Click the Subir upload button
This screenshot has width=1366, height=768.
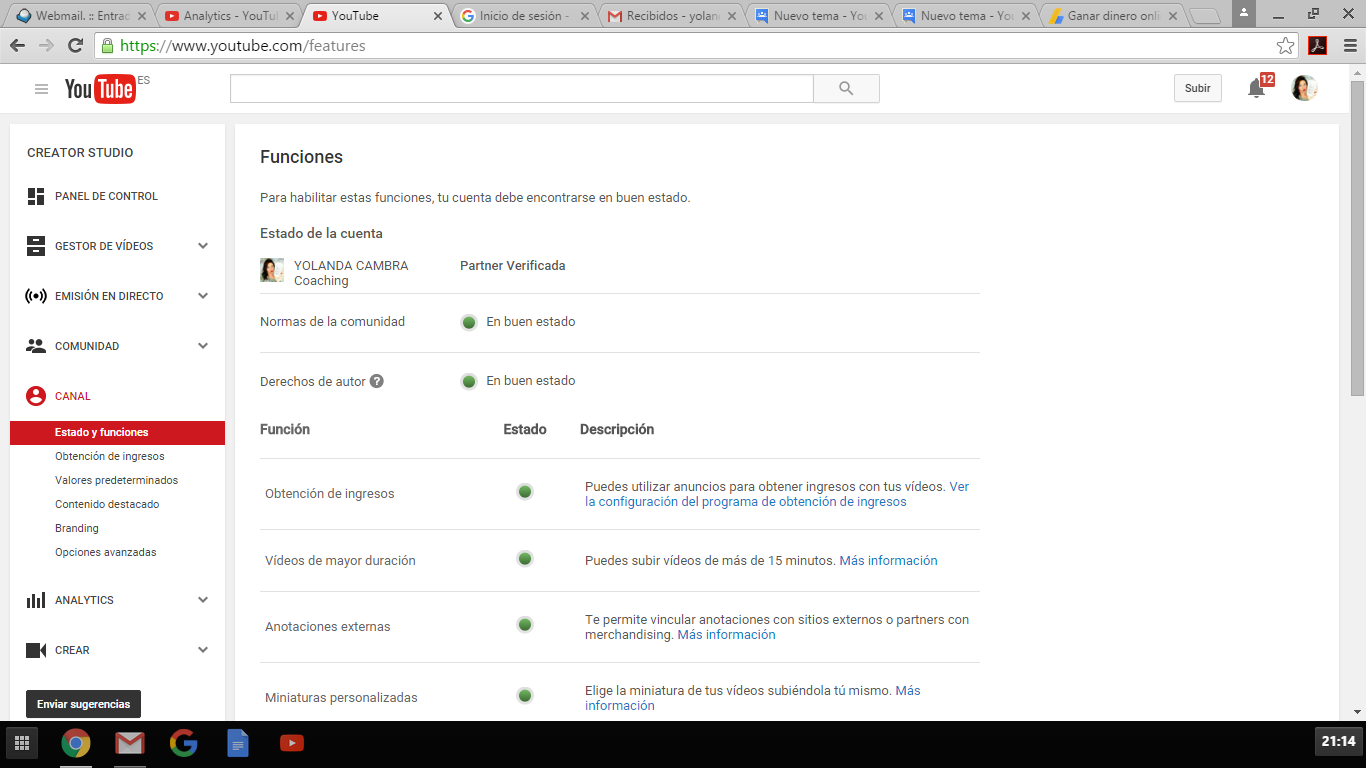(1198, 88)
